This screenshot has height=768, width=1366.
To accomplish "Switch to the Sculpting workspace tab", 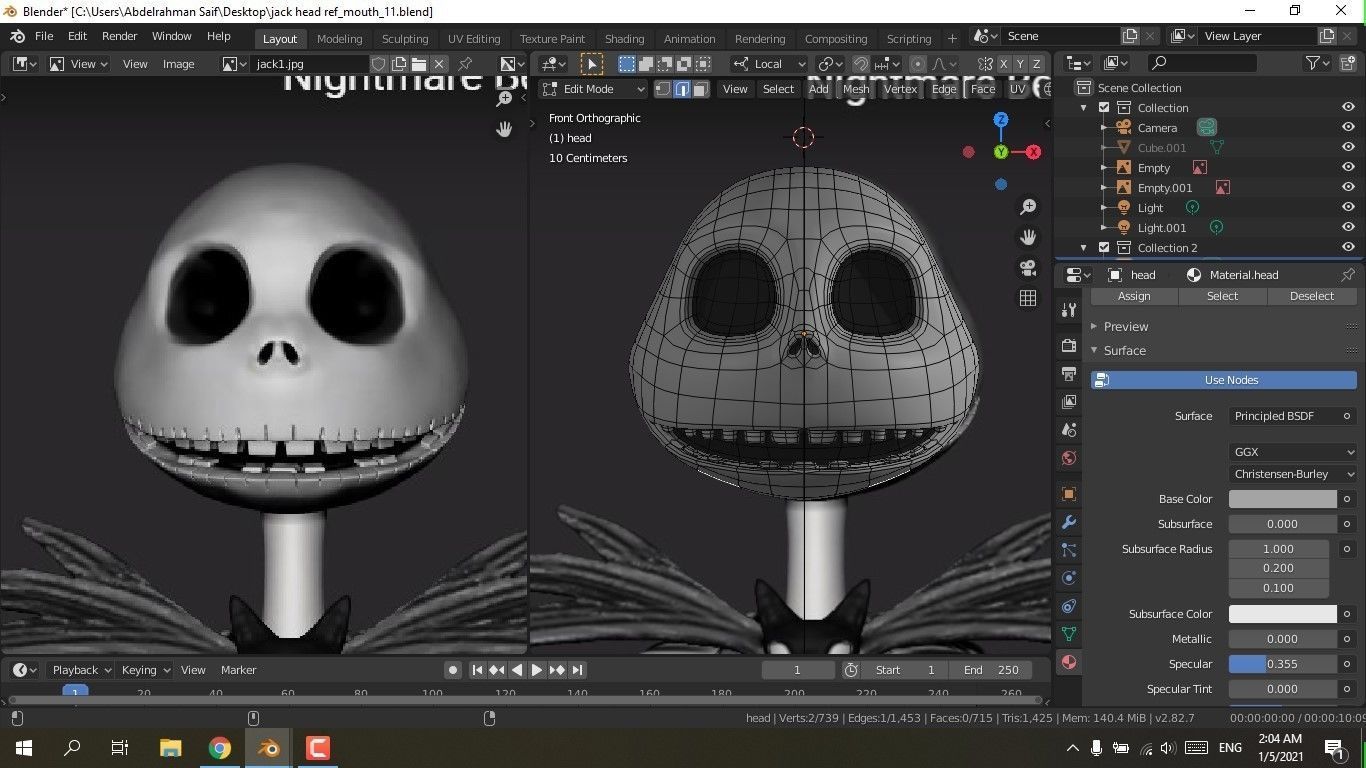I will pyautogui.click(x=405, y=39).
